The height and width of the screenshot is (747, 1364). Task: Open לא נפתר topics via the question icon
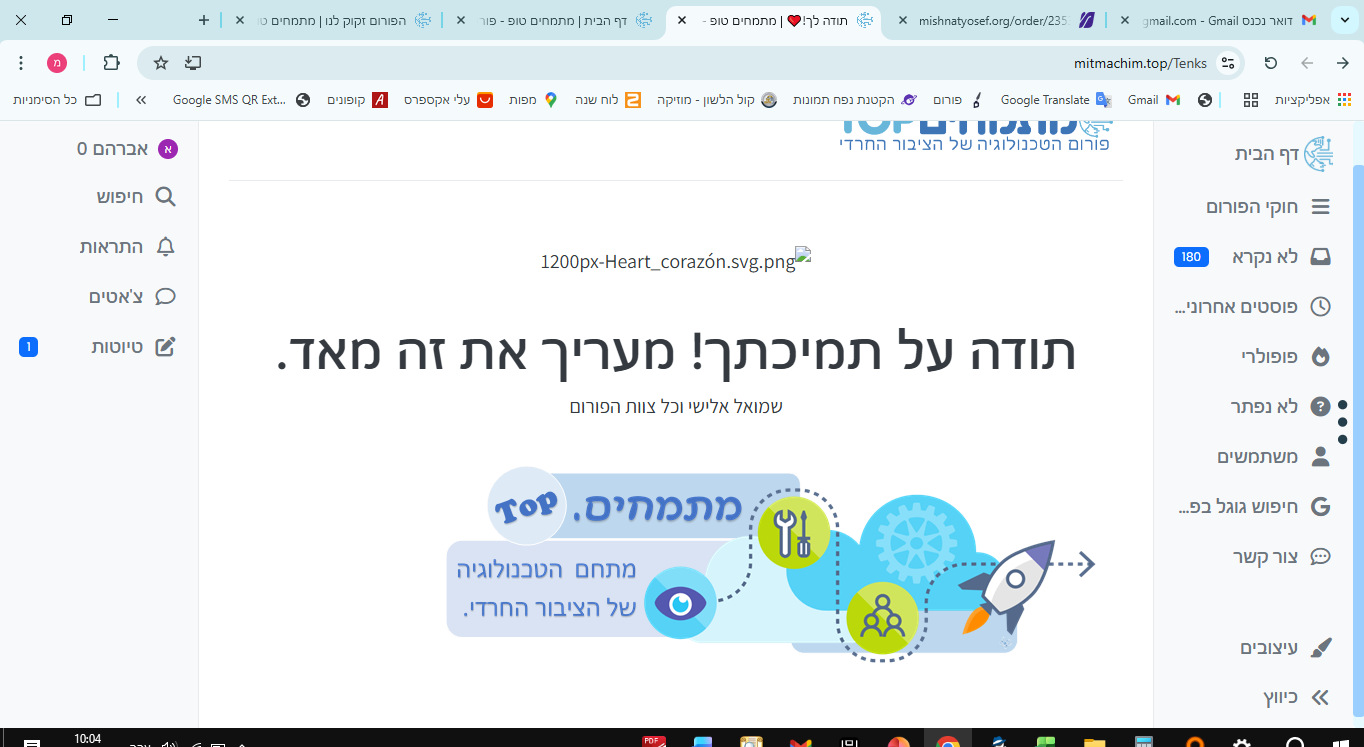coord(1322,406)
